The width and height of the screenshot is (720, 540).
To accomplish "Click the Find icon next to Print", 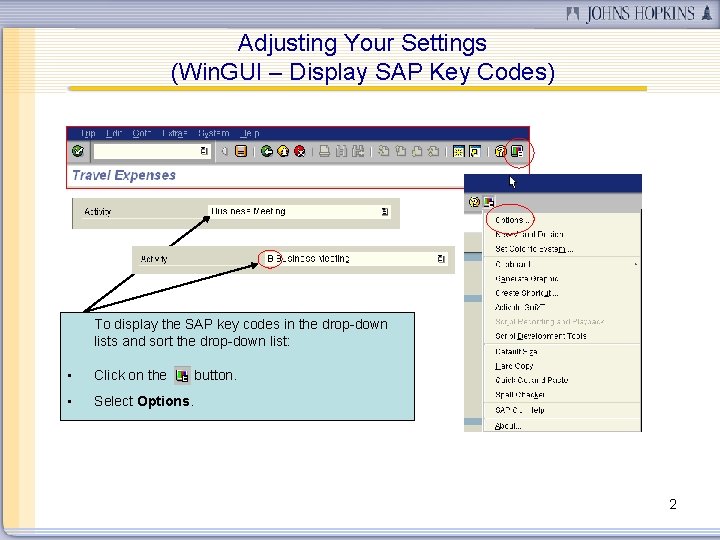I will 341,151.
